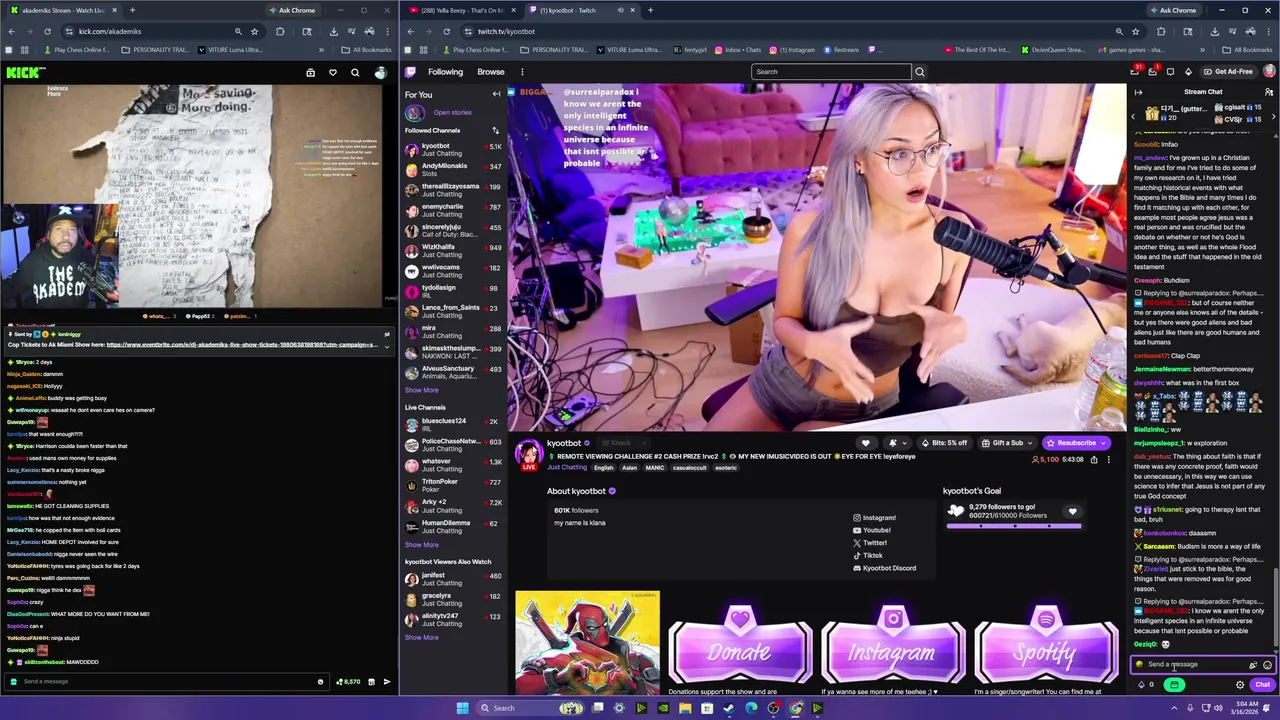Share the kyootbot stream
Image resolution: width=1280 pixels, height=720 pixels.
tap(1094, 460)
